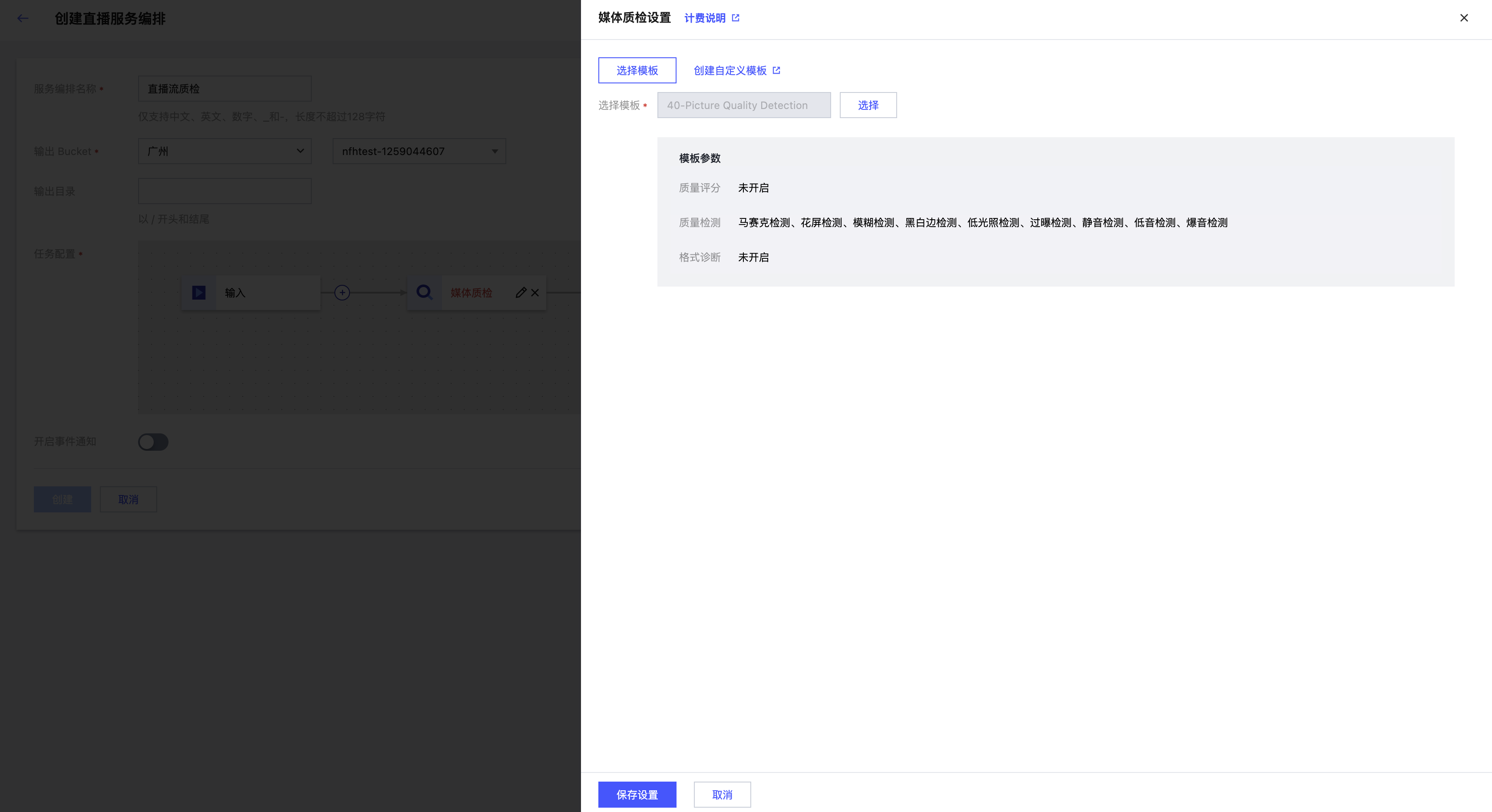Click the blue play input node icon
The height and width of the screenshot is (812, 1492).
(x=199, y=293)
